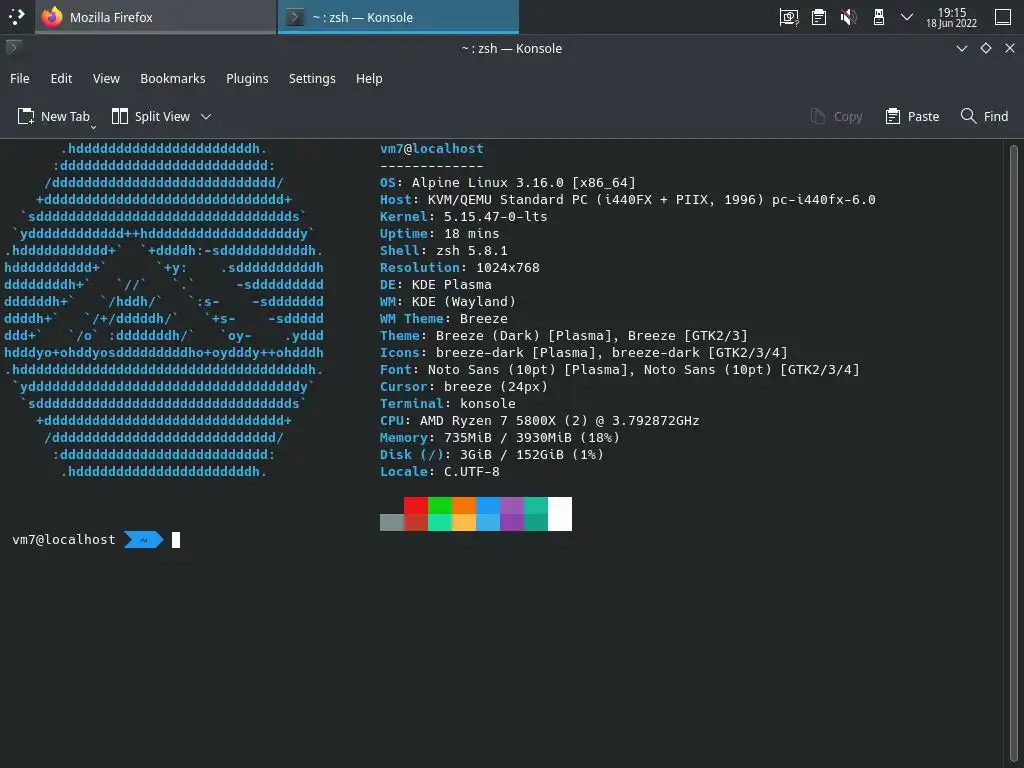Click the '1024x768' resolution value

click(x=508, y=267)
